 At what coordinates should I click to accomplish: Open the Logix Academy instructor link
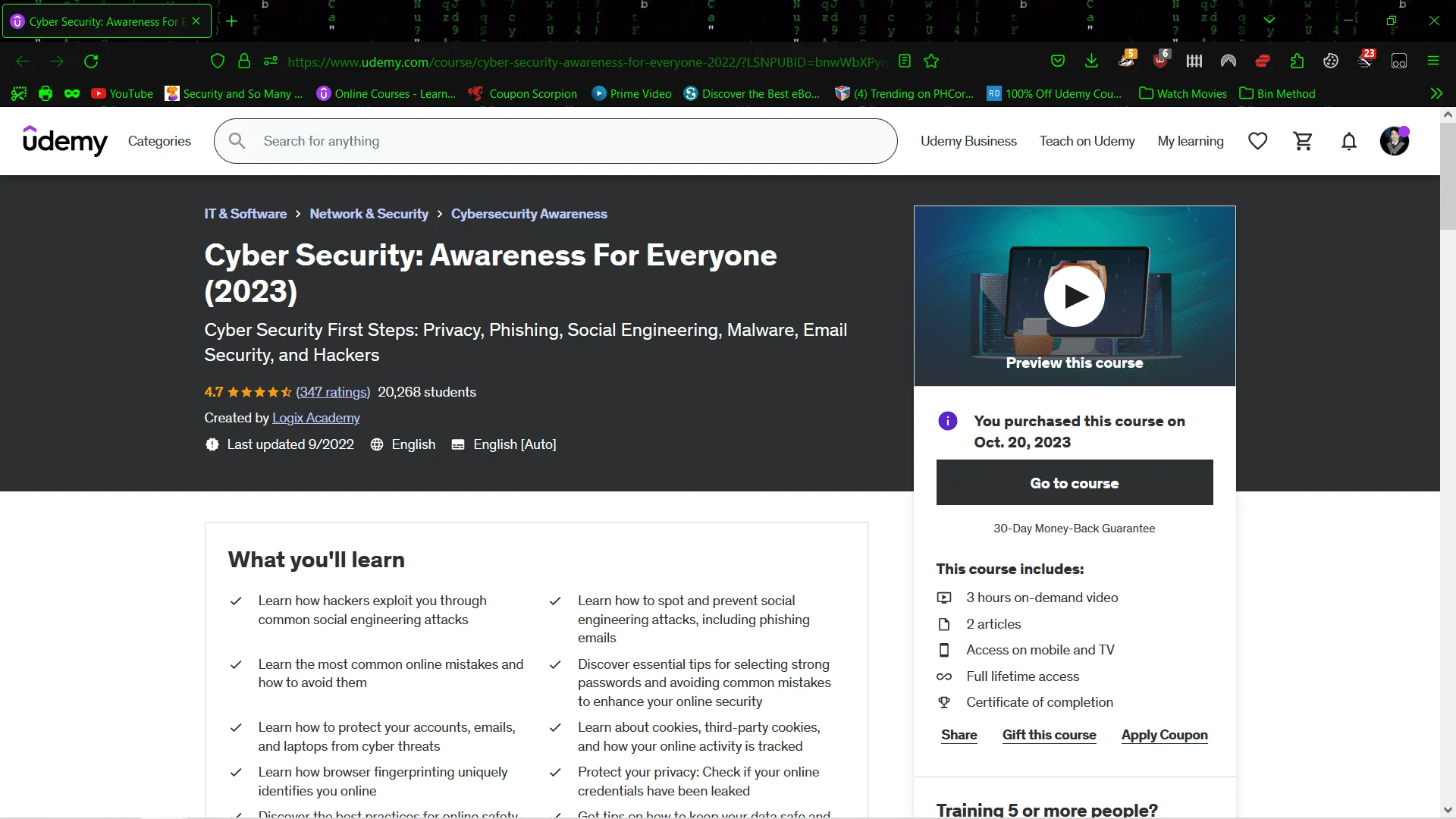point(316,419)
